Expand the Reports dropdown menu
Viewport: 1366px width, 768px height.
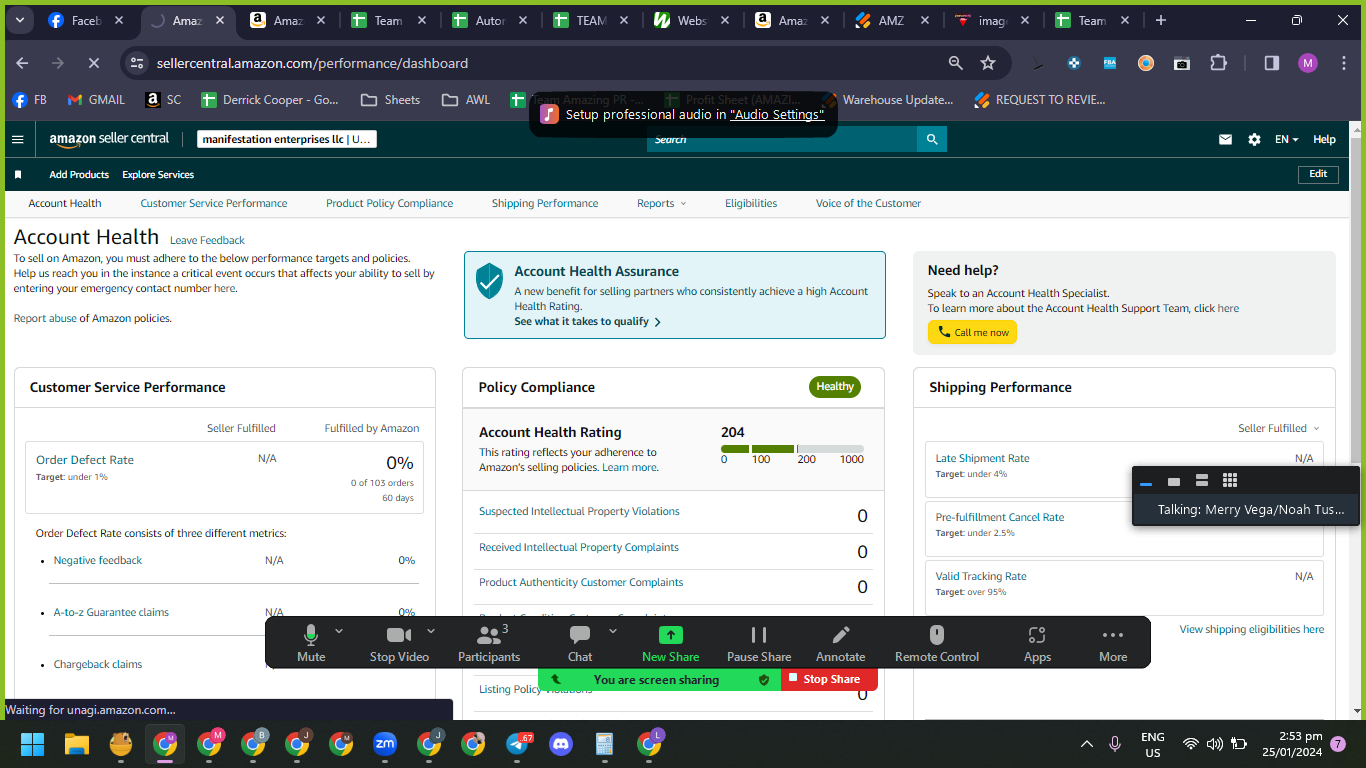point(661,203)
